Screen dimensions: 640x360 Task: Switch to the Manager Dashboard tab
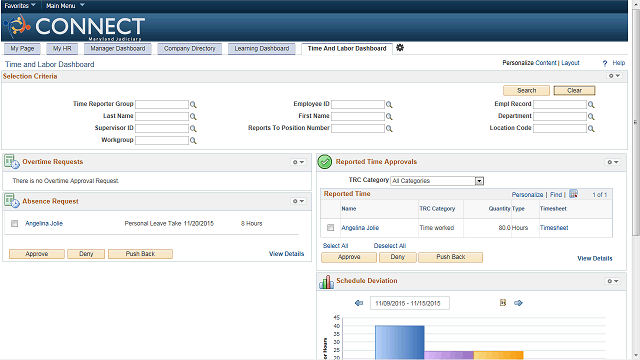point(118,49)
